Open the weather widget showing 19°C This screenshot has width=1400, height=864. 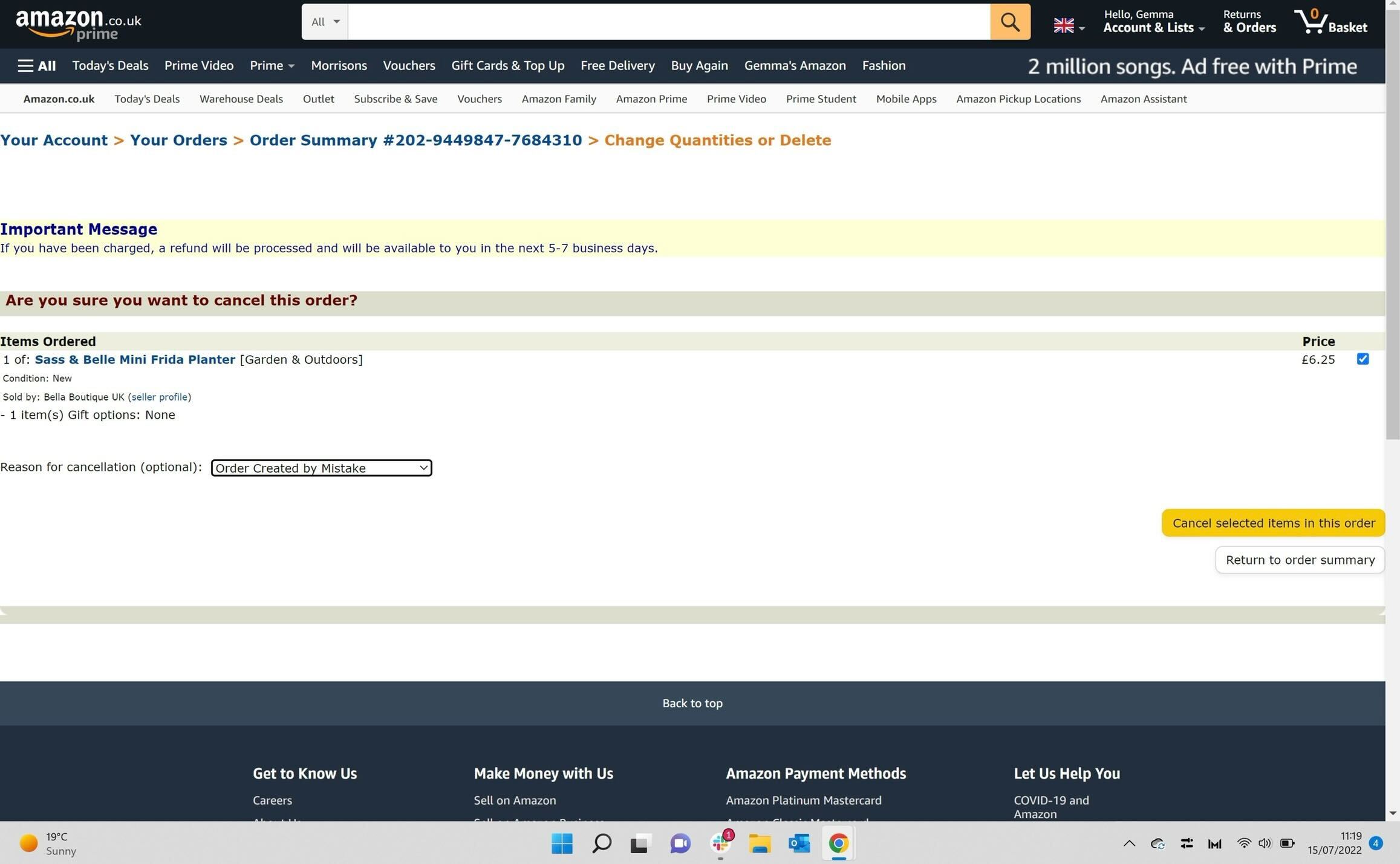[48, 843]
